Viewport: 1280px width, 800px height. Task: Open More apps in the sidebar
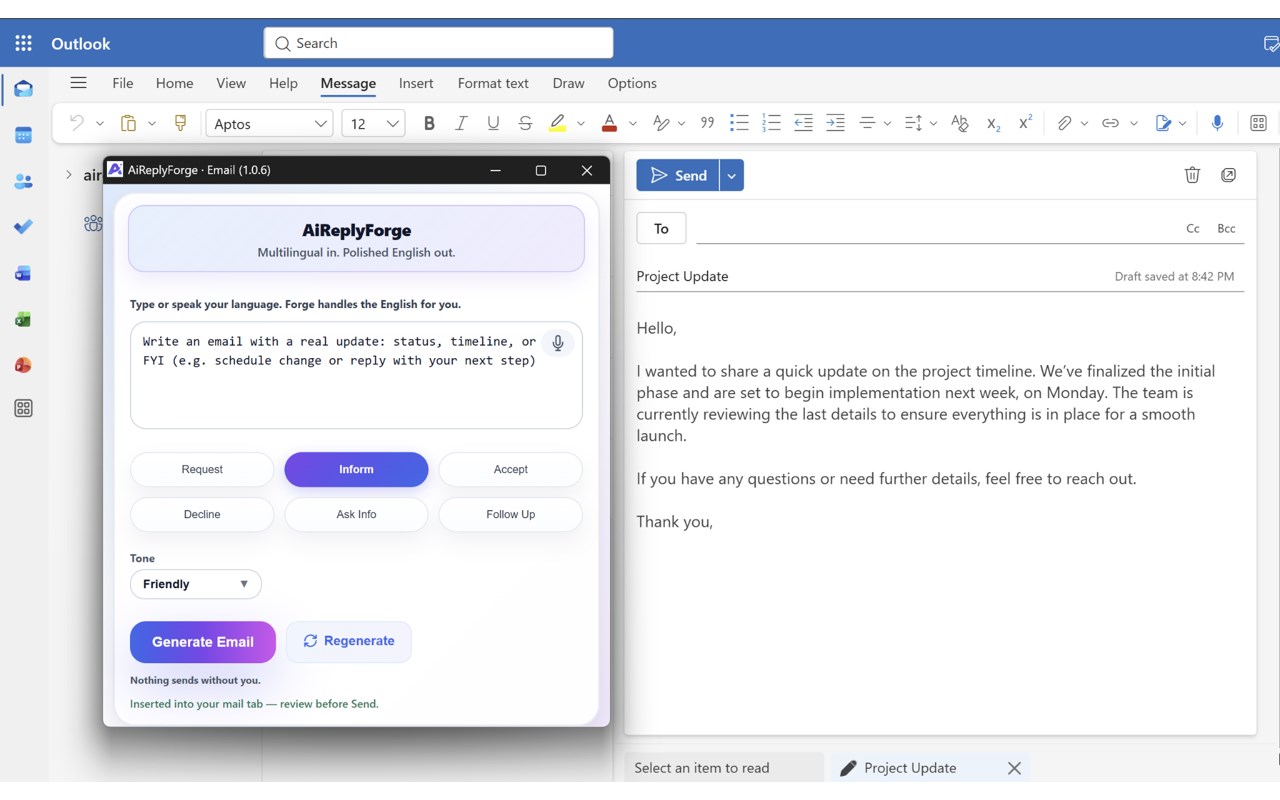(23, 408)
